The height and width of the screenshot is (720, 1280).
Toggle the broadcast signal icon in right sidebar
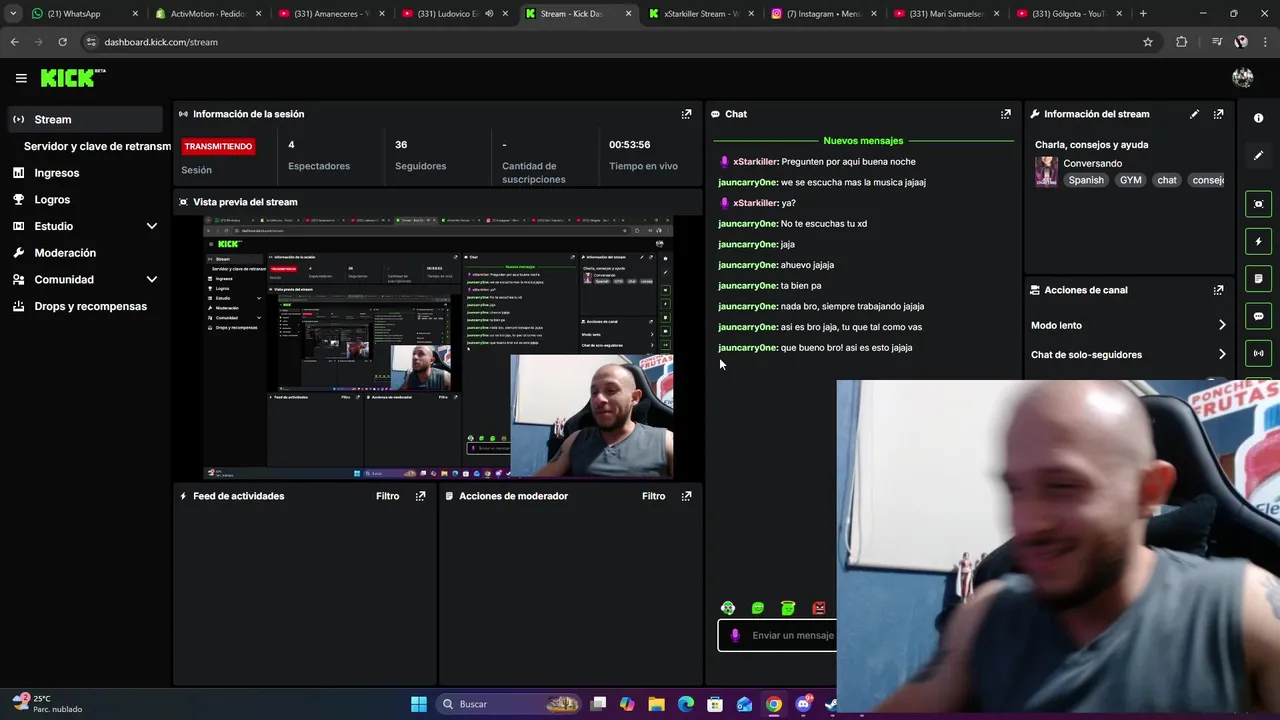pos(1258,353)
